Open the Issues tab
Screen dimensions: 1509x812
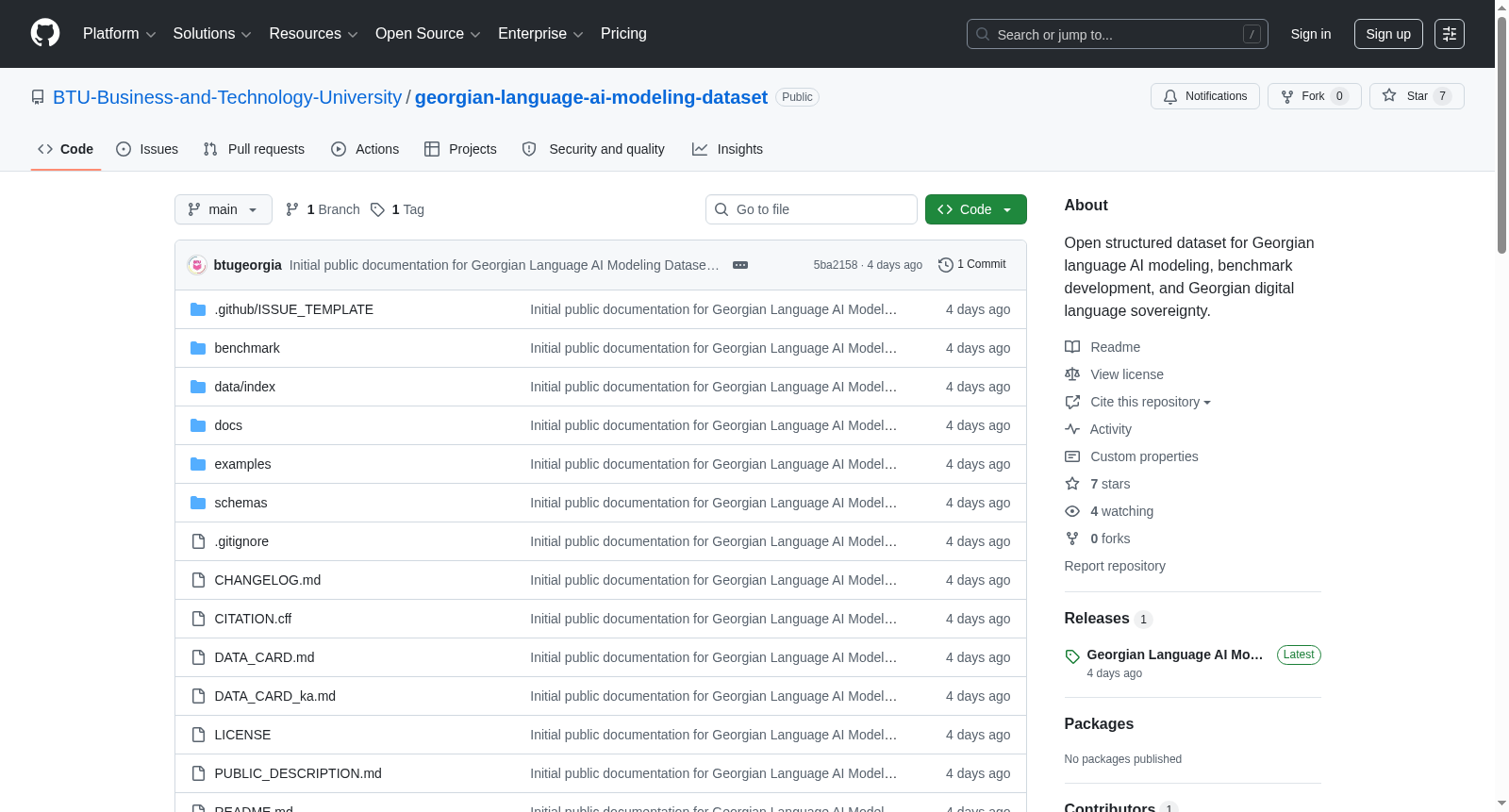(x=147, y=149)
